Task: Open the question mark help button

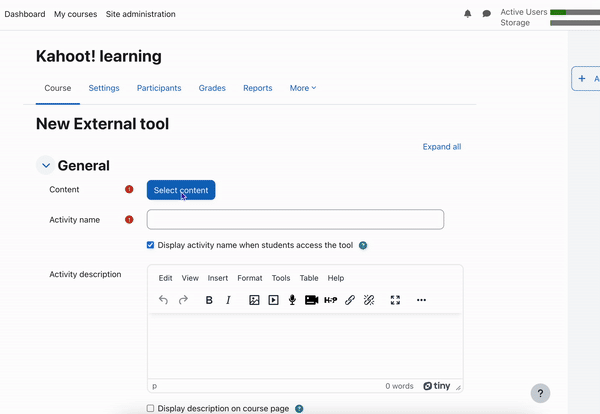Action: pyautogui.click(x=540, y=393)
